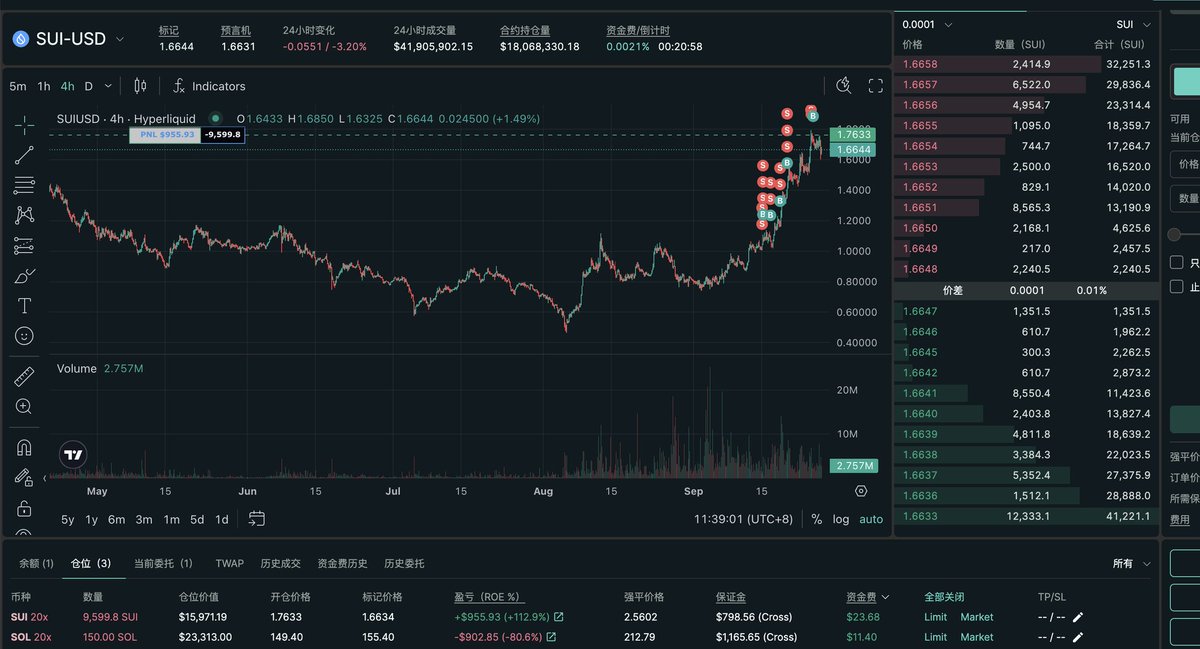Screen dimensions: 1200x649
Task: Select the D timeframe
Action: tap(88, 86)
